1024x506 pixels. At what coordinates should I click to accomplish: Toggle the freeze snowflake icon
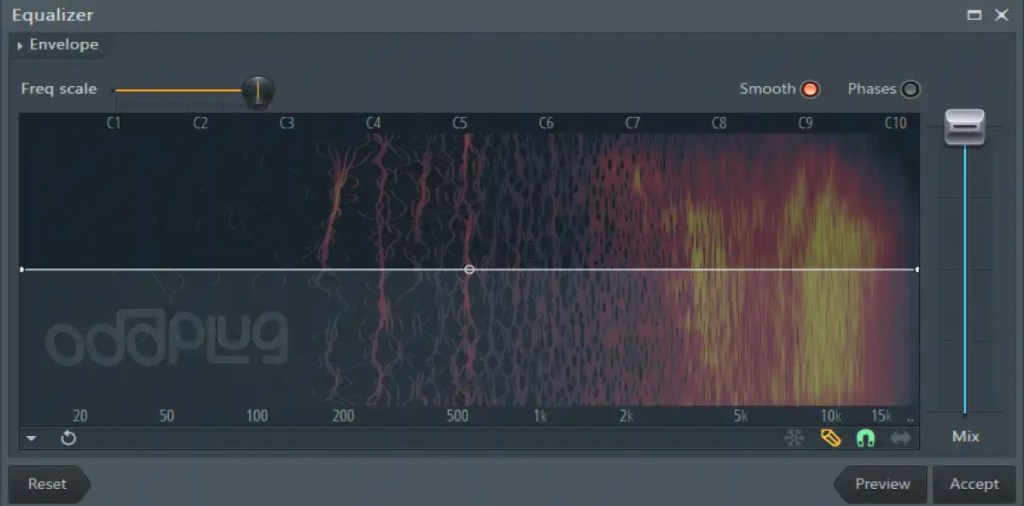tap(794, 438)
